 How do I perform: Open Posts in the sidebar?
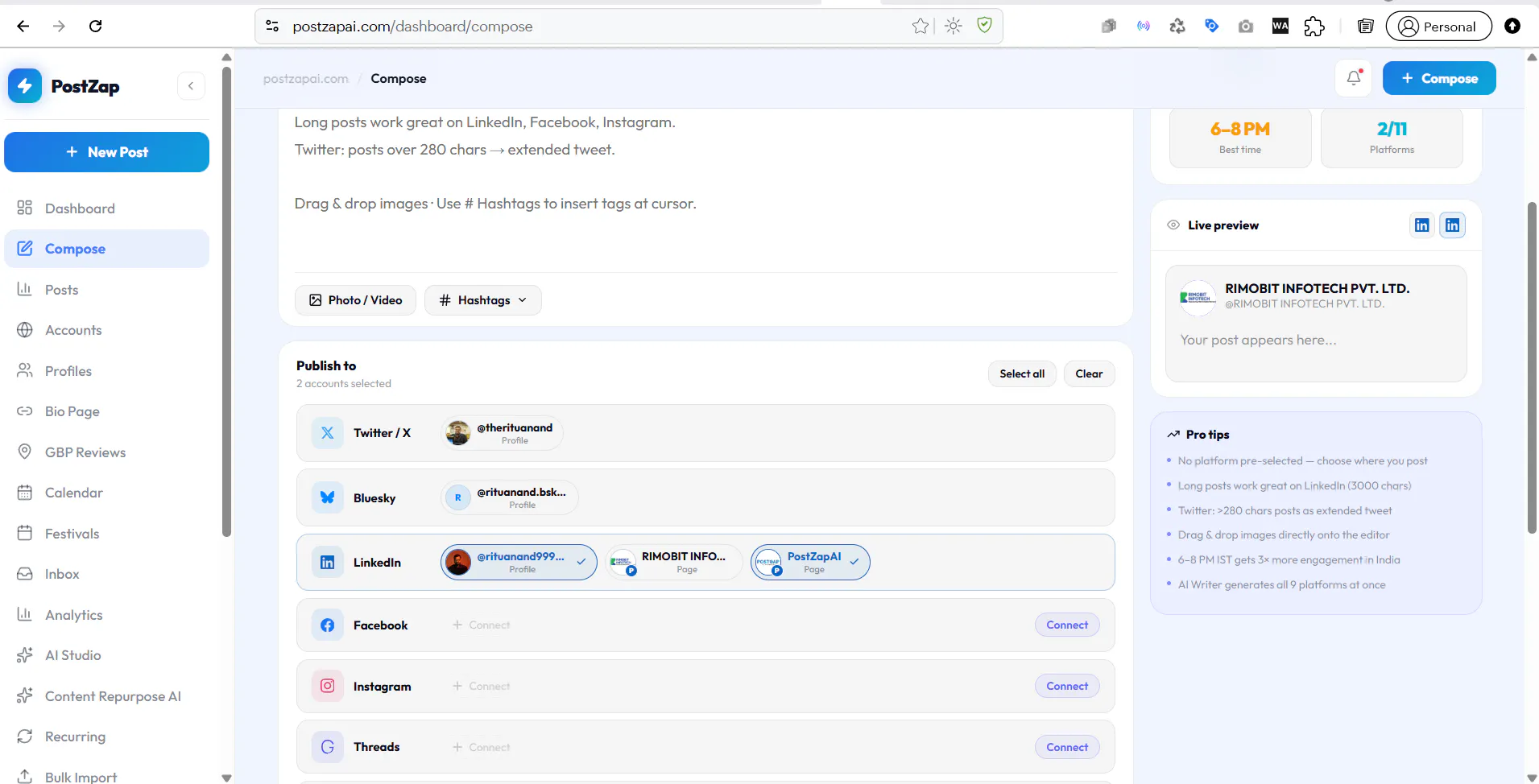pyautogui.click(x=106, y=290)
